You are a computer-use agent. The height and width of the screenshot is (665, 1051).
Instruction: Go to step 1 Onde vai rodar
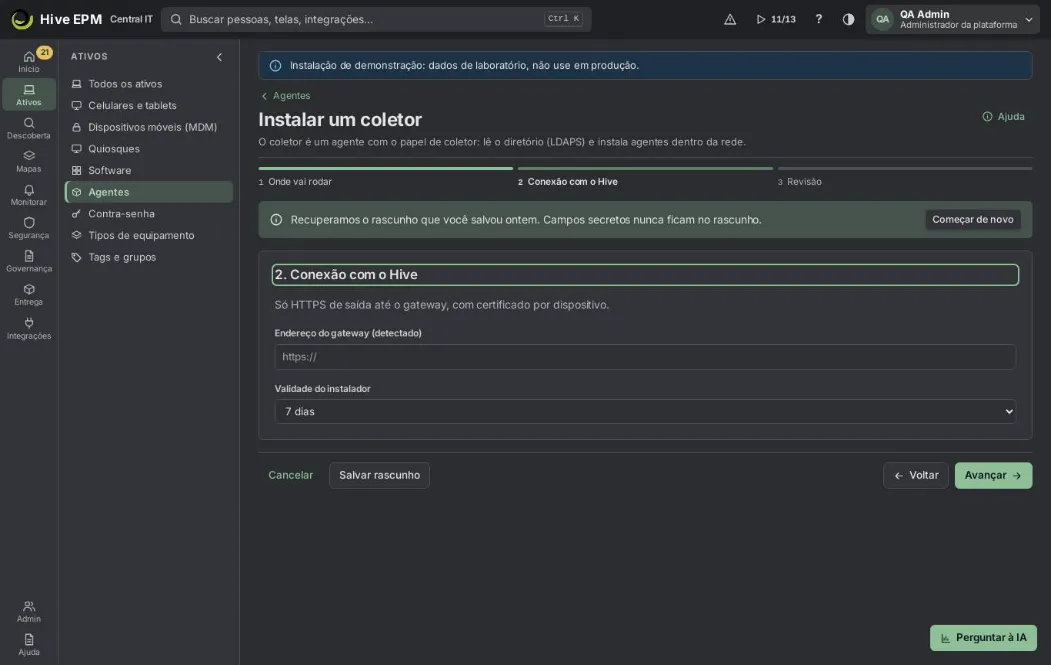coord(385,178)
